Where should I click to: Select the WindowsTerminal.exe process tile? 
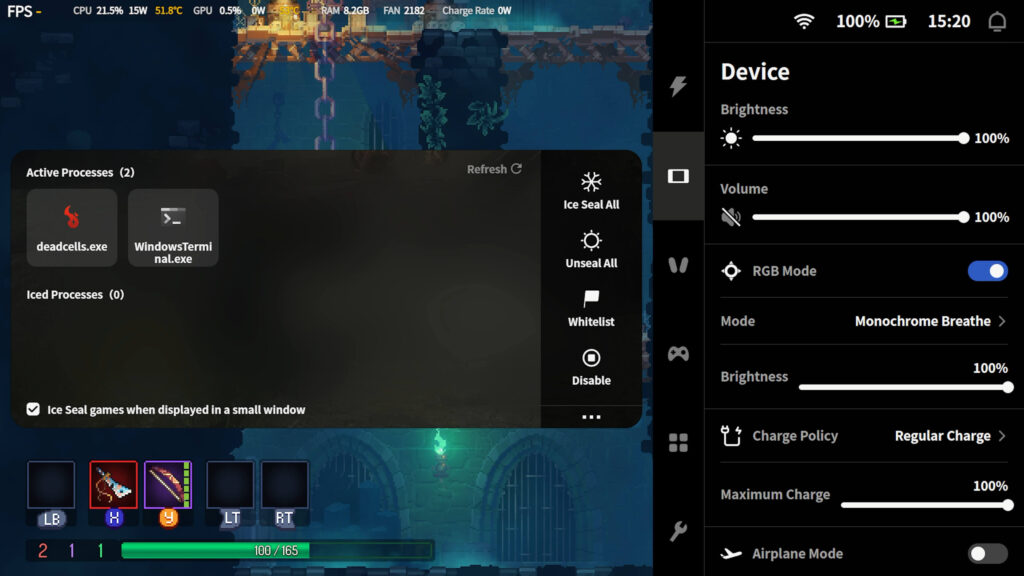[173, 227]
